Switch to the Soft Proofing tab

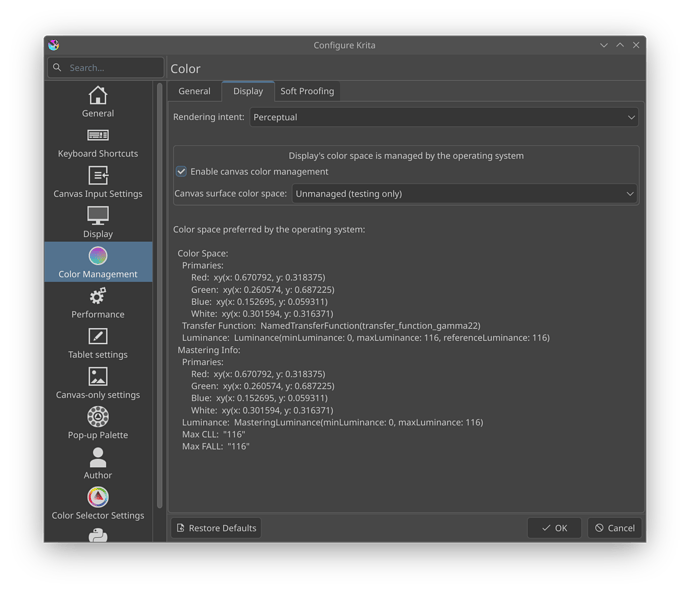coord(307,91)
